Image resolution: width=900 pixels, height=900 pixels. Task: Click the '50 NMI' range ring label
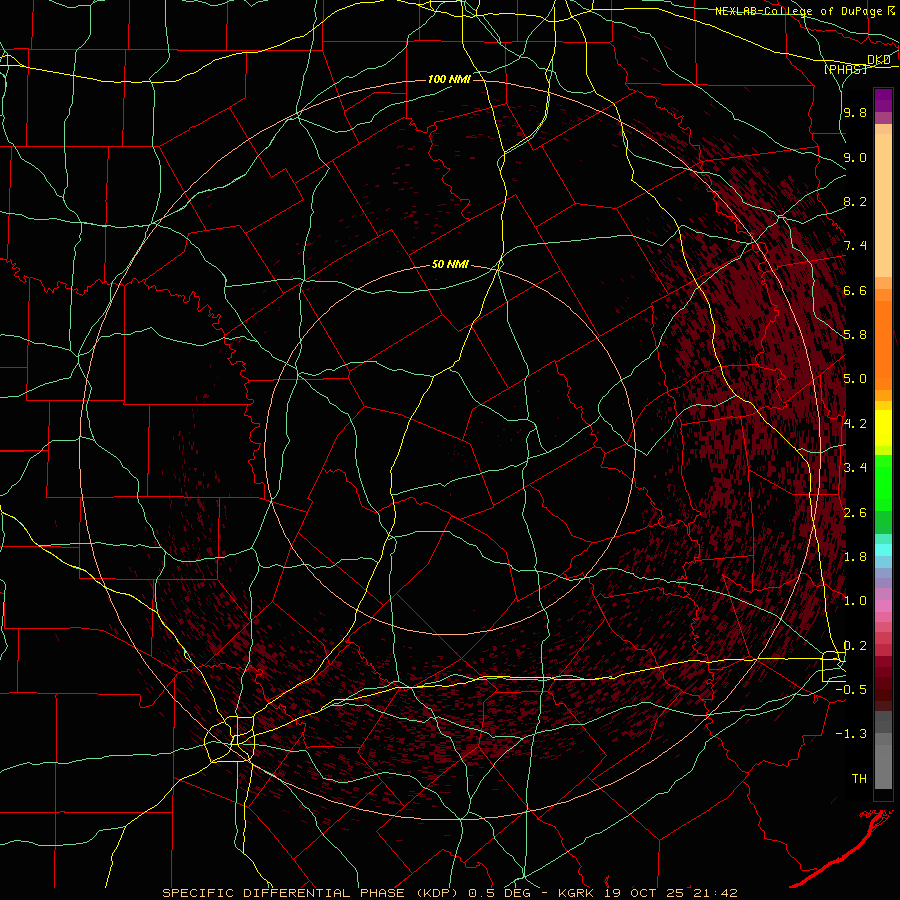450,265
